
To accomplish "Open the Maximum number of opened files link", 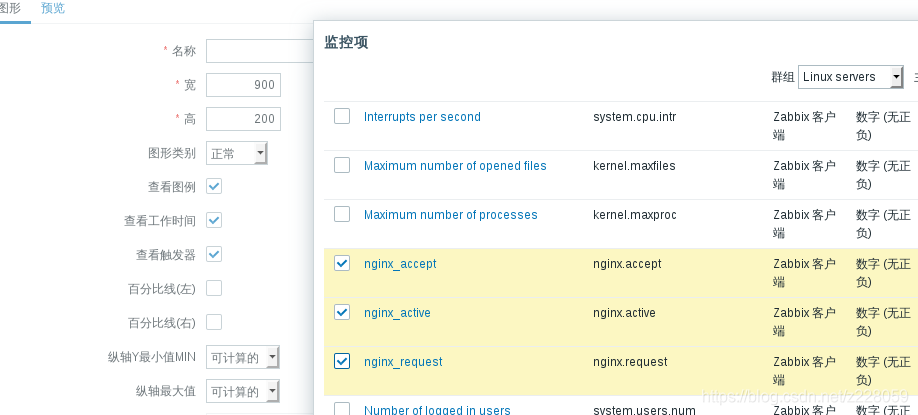I will 455,166.
